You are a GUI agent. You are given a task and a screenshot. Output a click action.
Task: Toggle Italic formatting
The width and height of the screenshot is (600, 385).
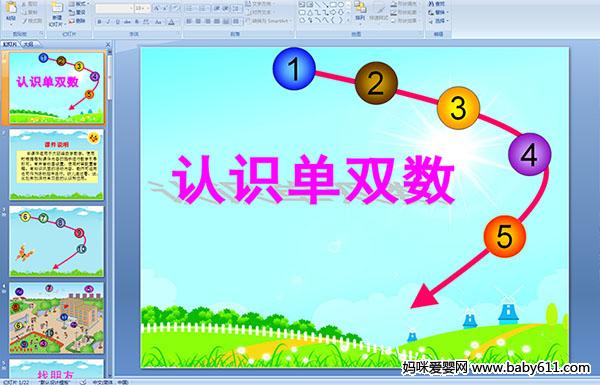109,22
